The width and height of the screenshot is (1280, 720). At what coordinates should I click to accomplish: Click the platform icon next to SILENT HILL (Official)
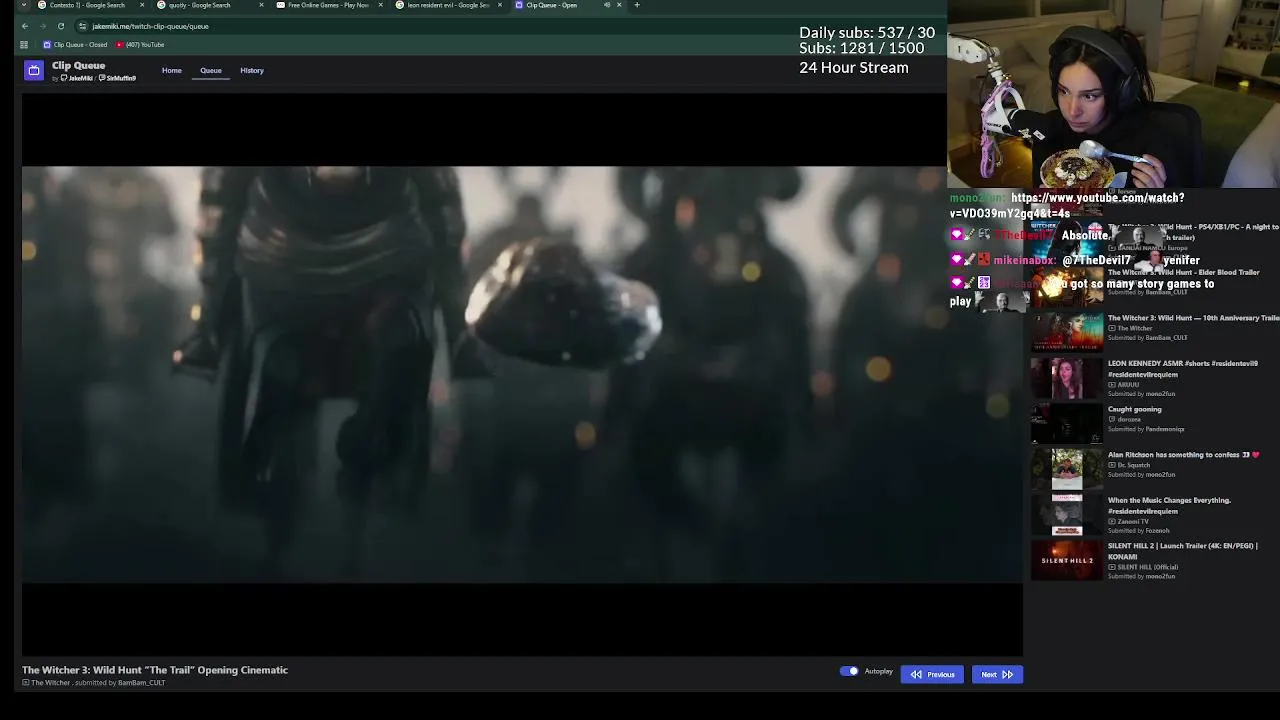(x=1111, y=567)
